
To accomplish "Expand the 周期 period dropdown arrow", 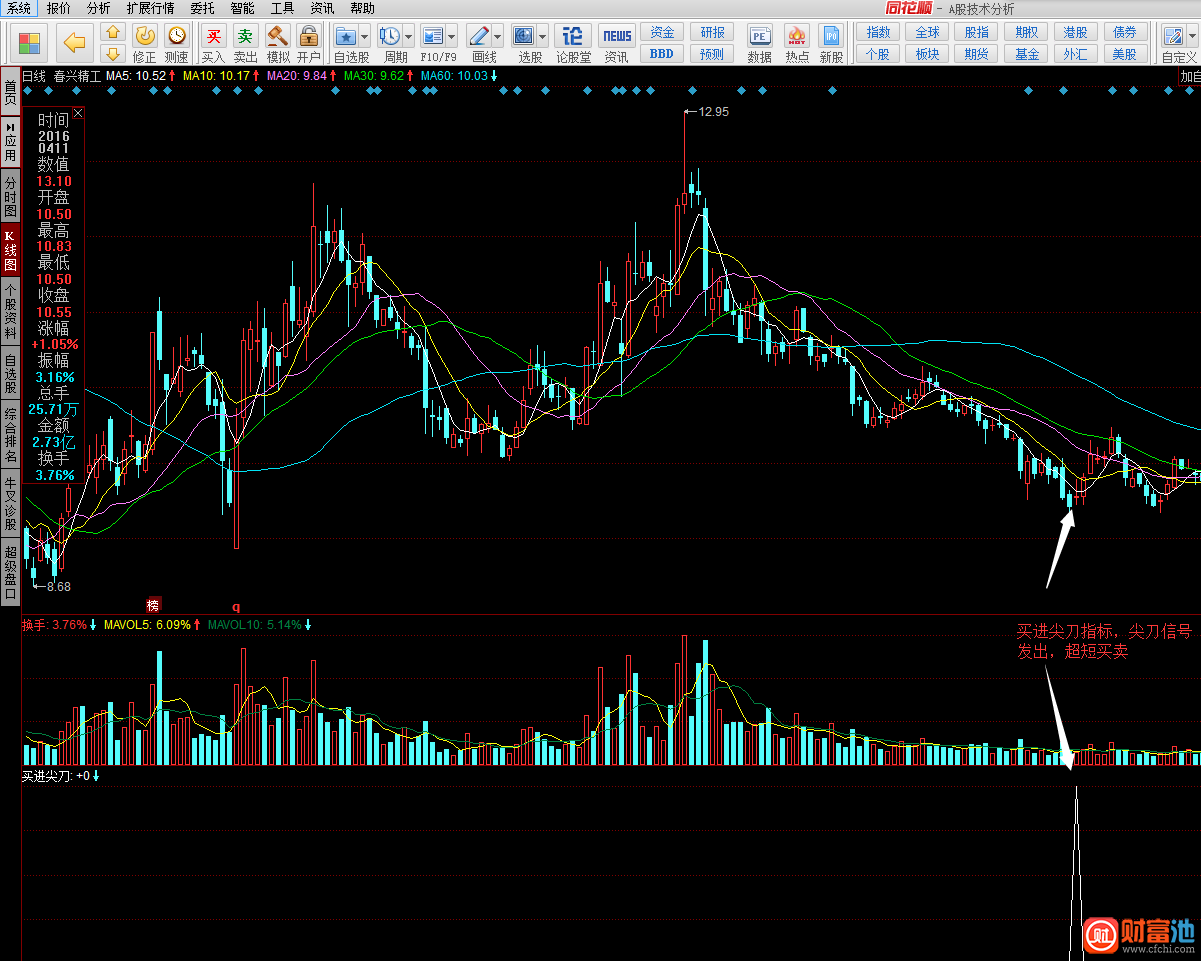I will (x=409, y=36).
